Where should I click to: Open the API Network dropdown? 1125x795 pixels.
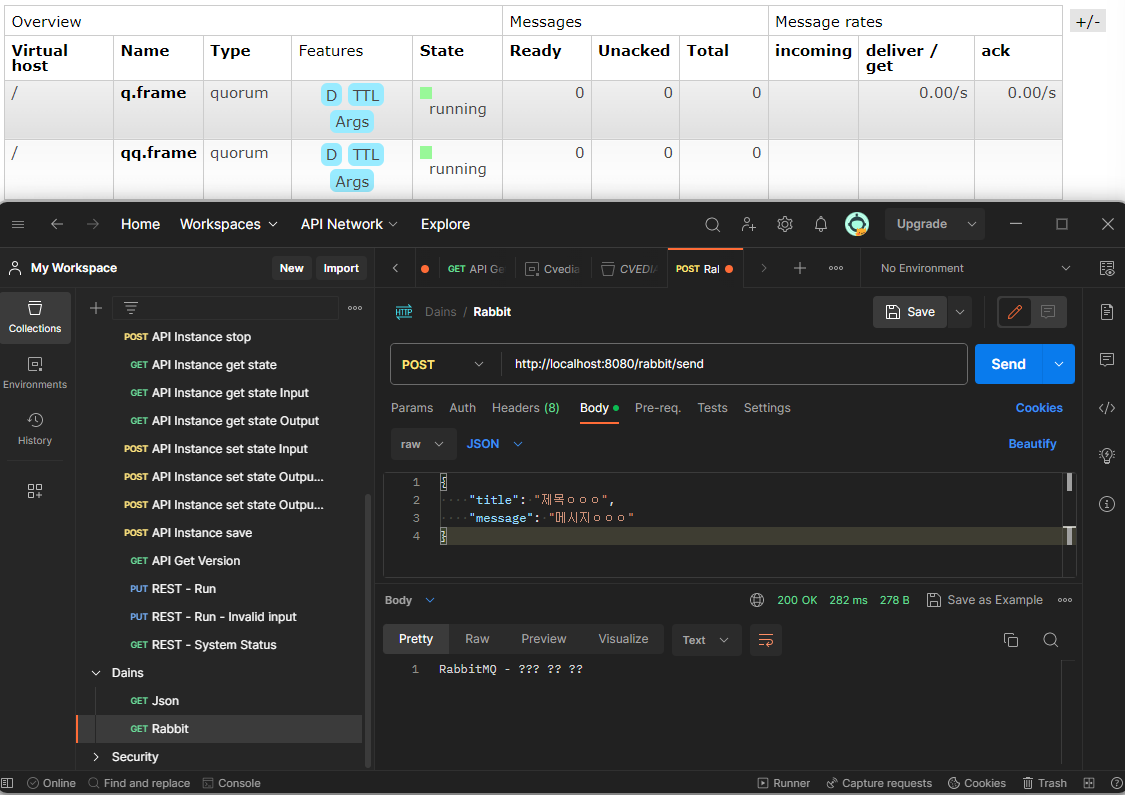coord(349,225)
